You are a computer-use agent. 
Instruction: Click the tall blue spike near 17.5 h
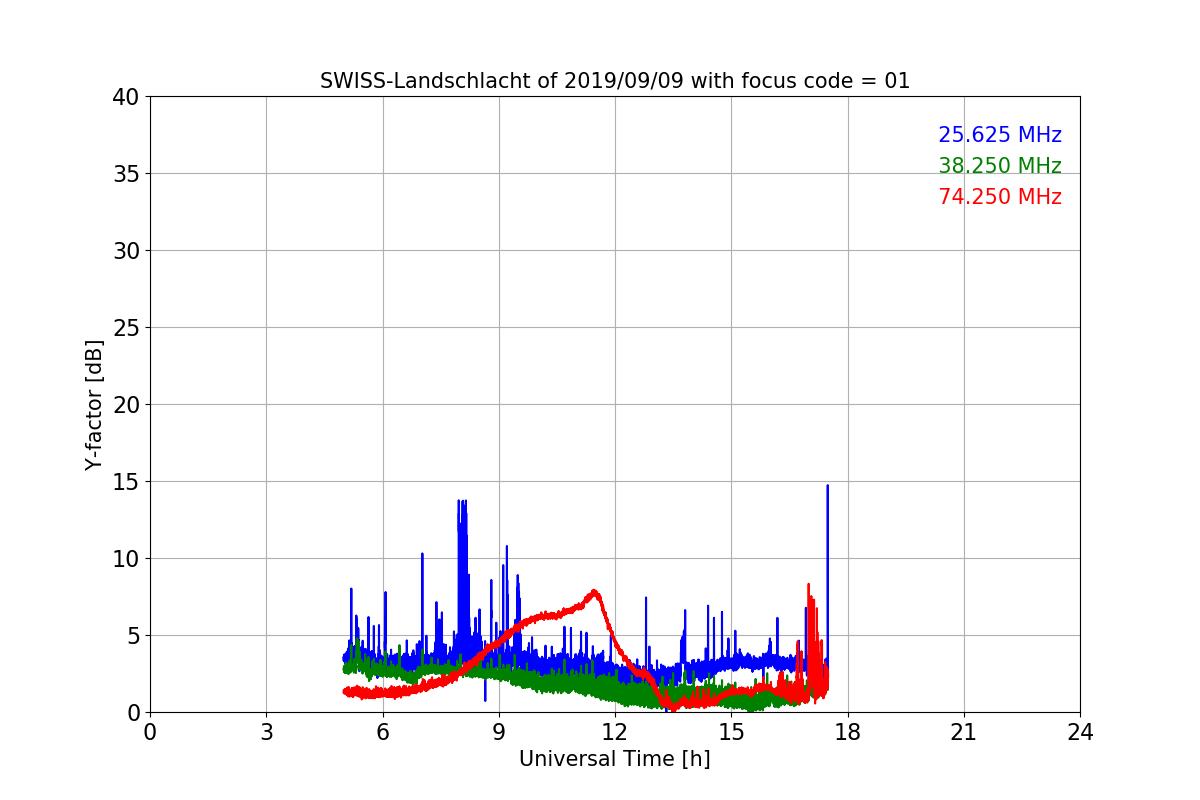(827, 560)
